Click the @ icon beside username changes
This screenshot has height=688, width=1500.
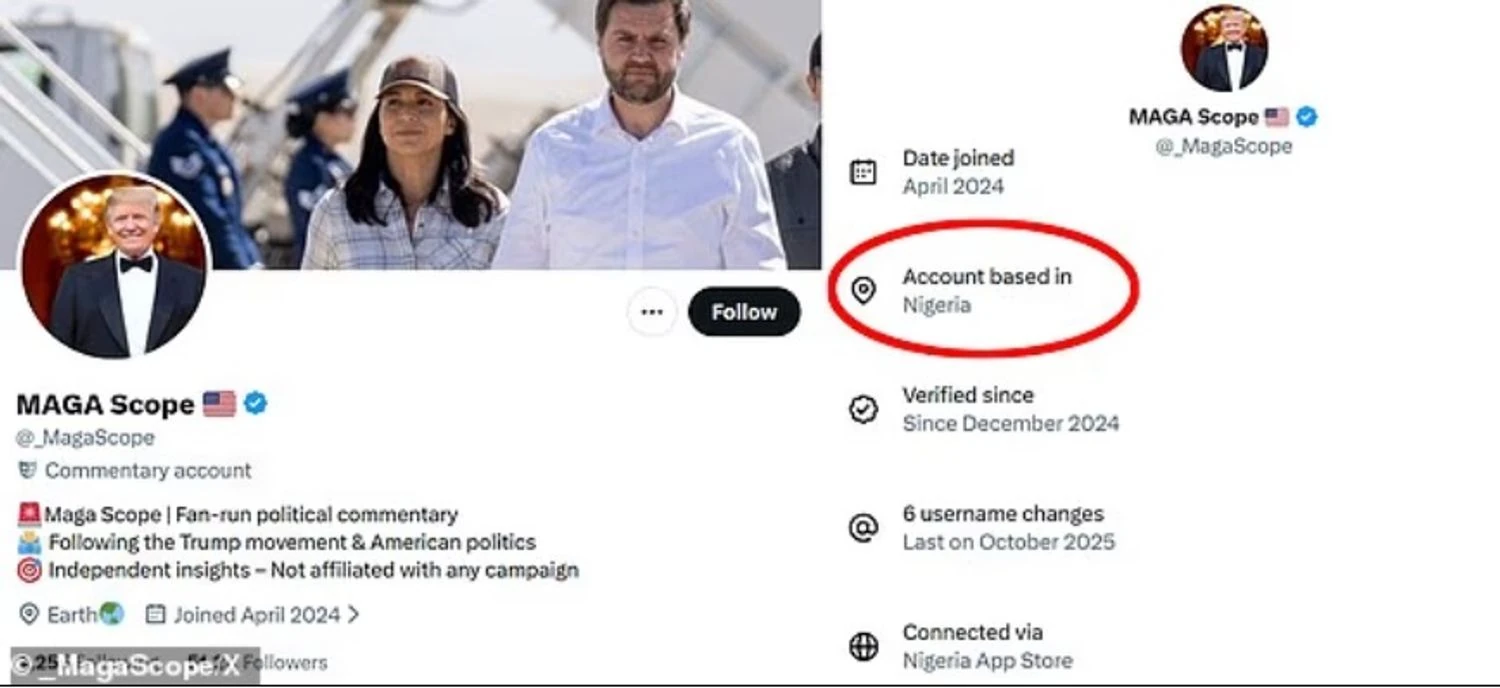[x=863, y=528]
